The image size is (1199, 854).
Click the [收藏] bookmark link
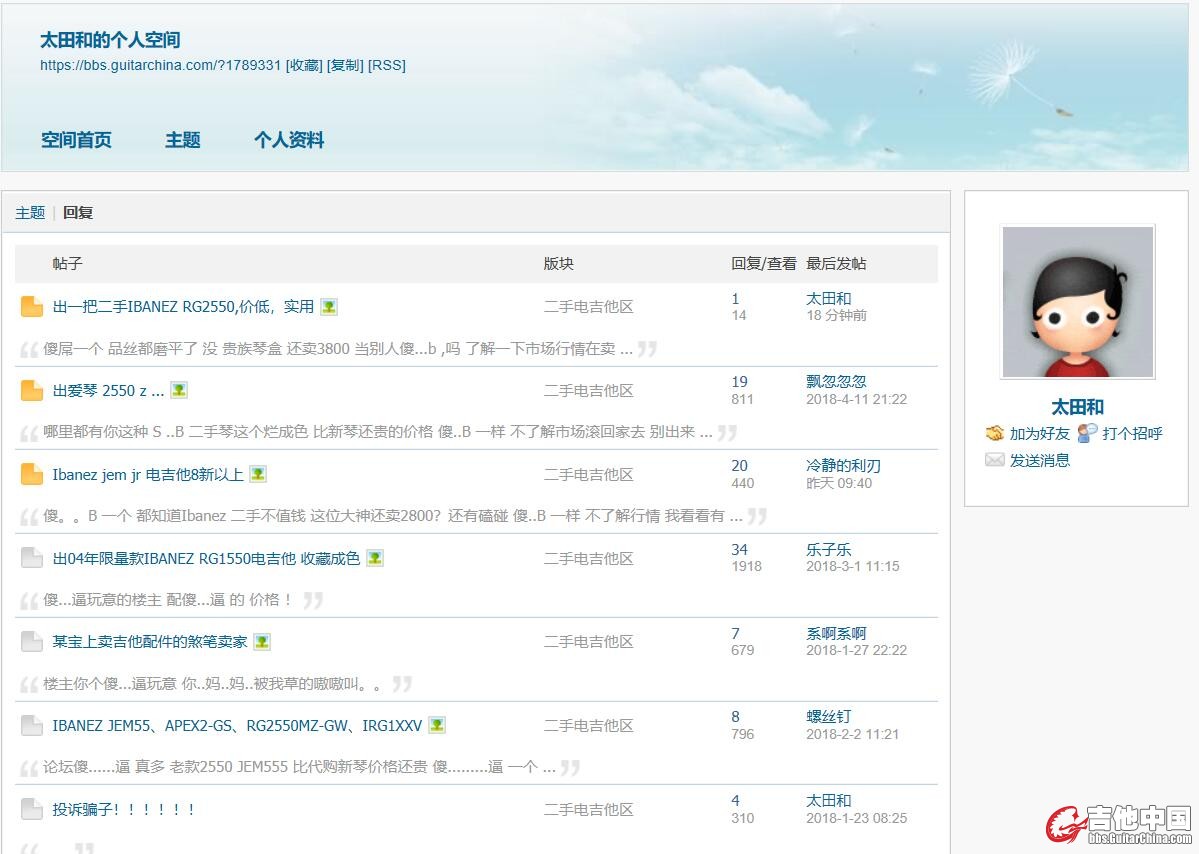pyautogui.click(x=304, y=65)
